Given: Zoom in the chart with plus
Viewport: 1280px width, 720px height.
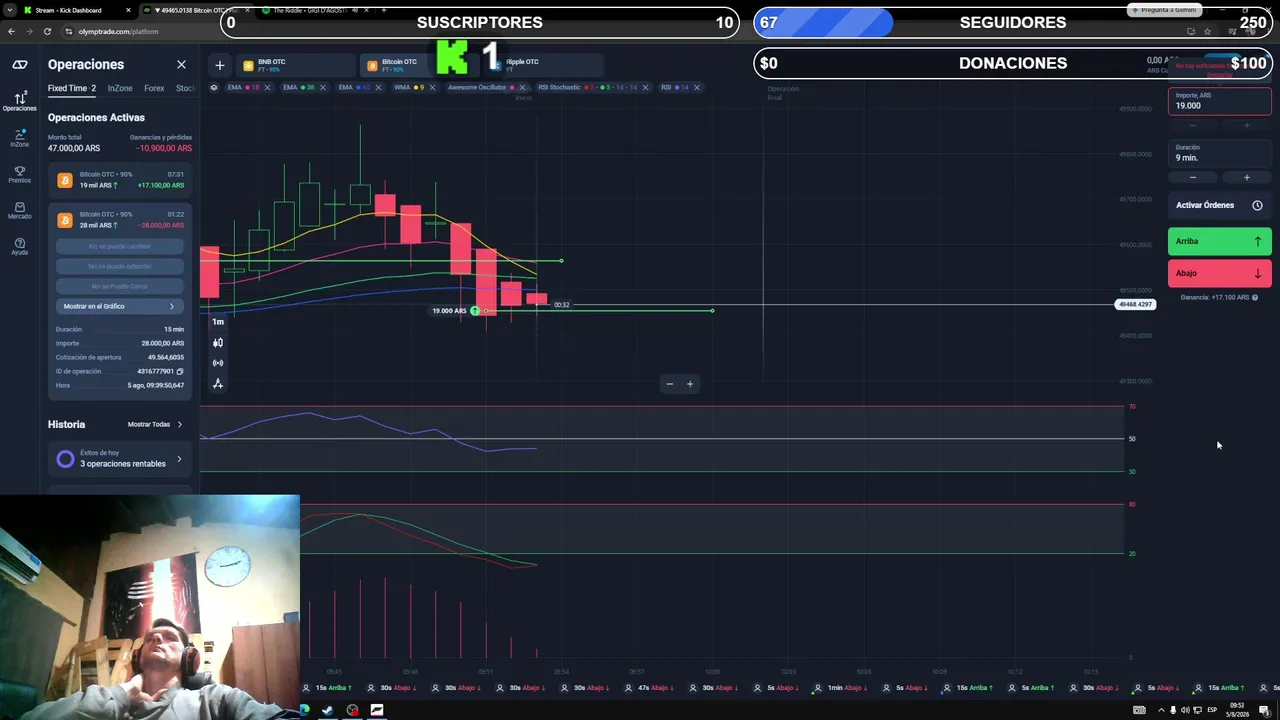Looking at the screenshot, I should click(x=690, y=384).
